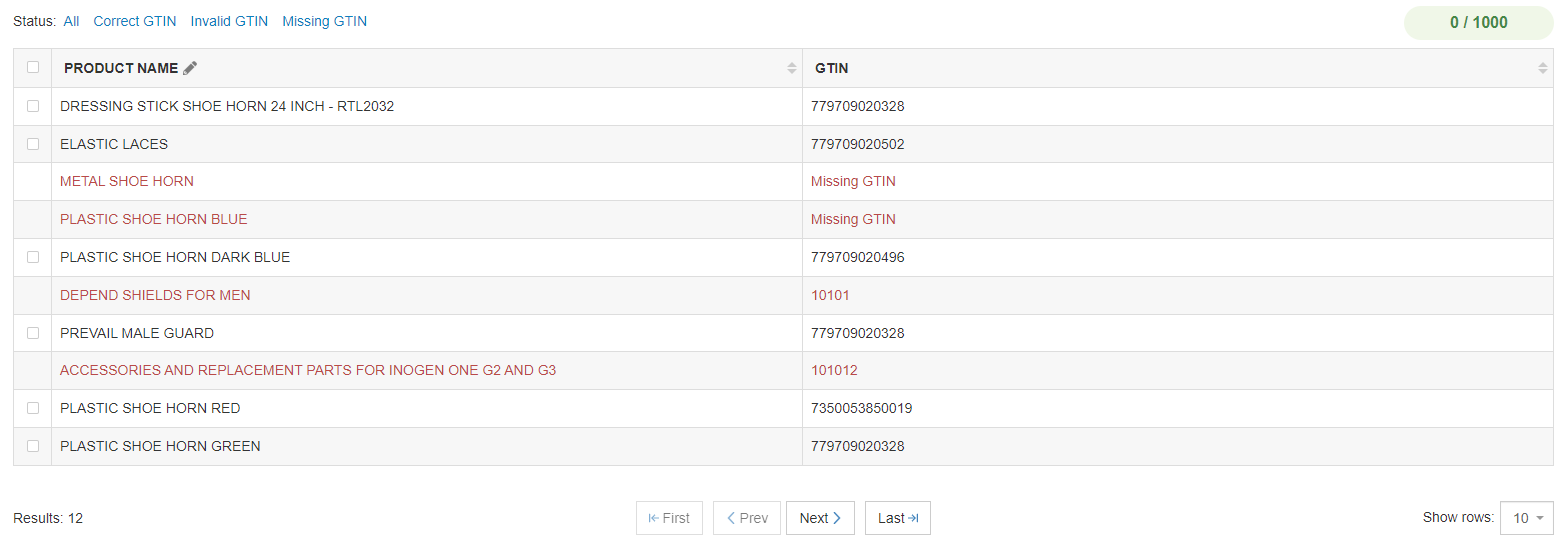Filter by Invalid GTIN status
Screen dimensions: 1563x551
tap(229, 21)
